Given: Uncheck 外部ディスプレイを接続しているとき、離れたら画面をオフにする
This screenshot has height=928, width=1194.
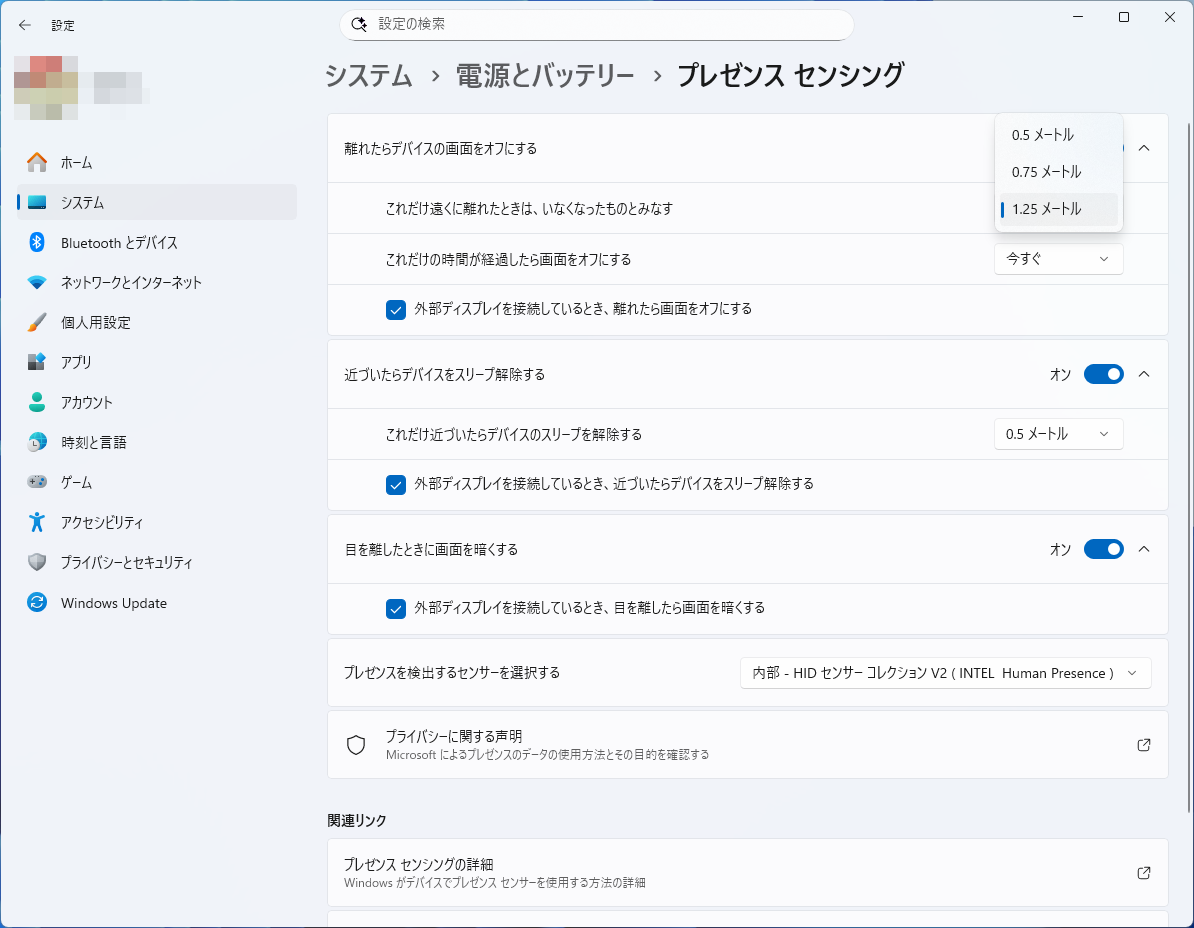Looking at the screenshot, I should click(395, 310).
